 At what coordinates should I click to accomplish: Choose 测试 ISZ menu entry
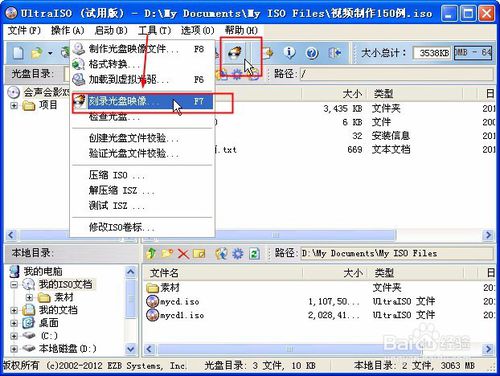[143, 206]
